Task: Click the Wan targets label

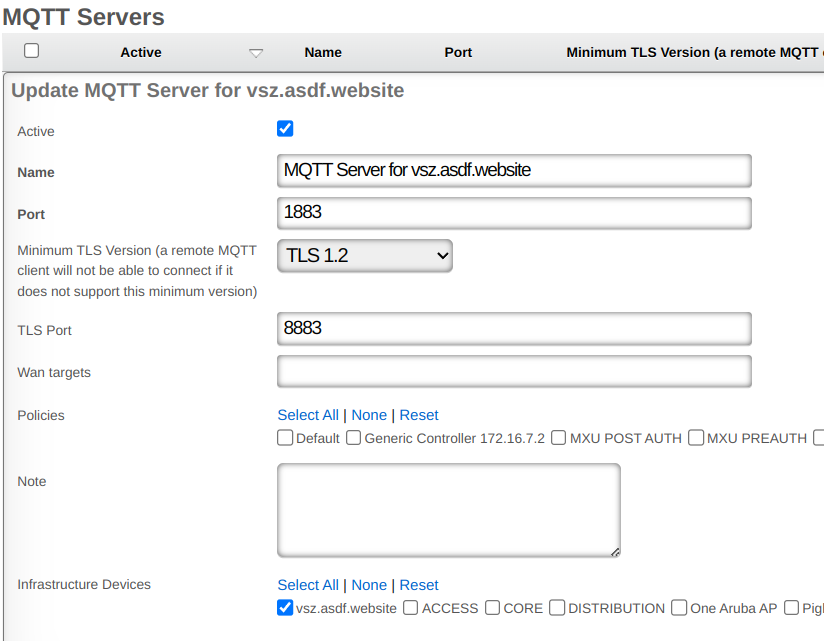Action: tap(54, 373)
